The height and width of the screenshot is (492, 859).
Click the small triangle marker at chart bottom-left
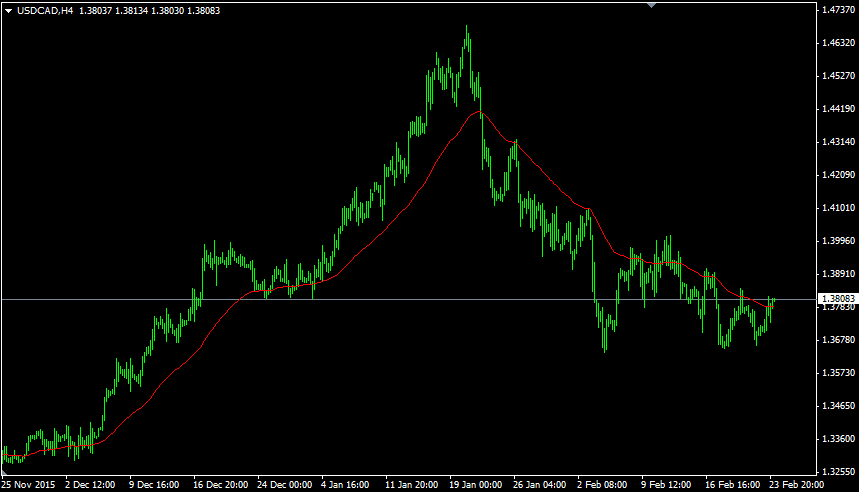4,472
